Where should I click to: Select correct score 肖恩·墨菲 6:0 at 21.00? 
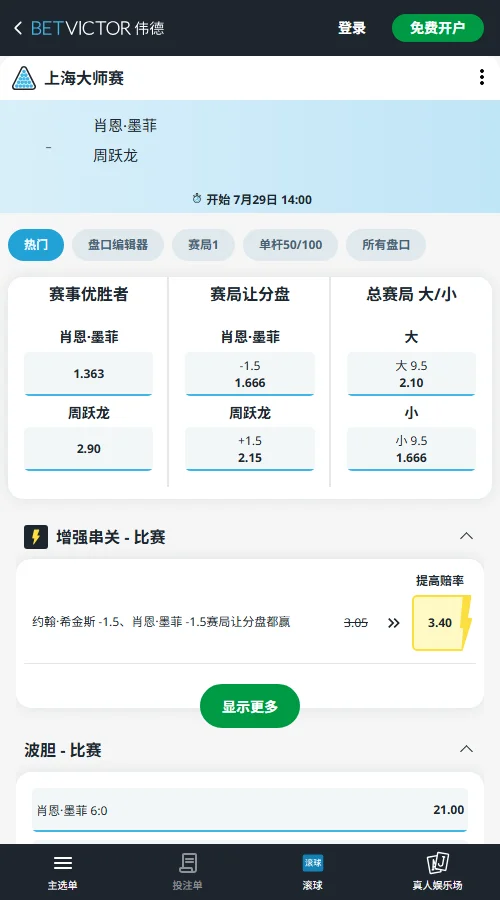click(x=250, y=810)
